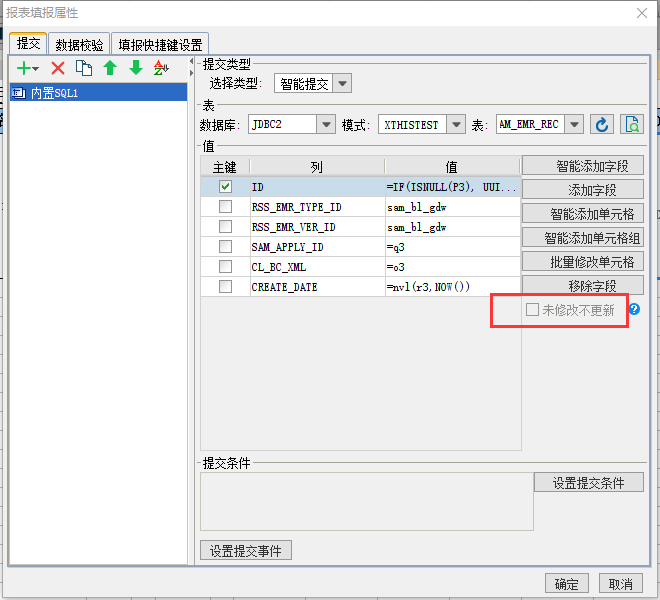Select the RSS_EMR_TYPE_ID column cell

(318, 207)
